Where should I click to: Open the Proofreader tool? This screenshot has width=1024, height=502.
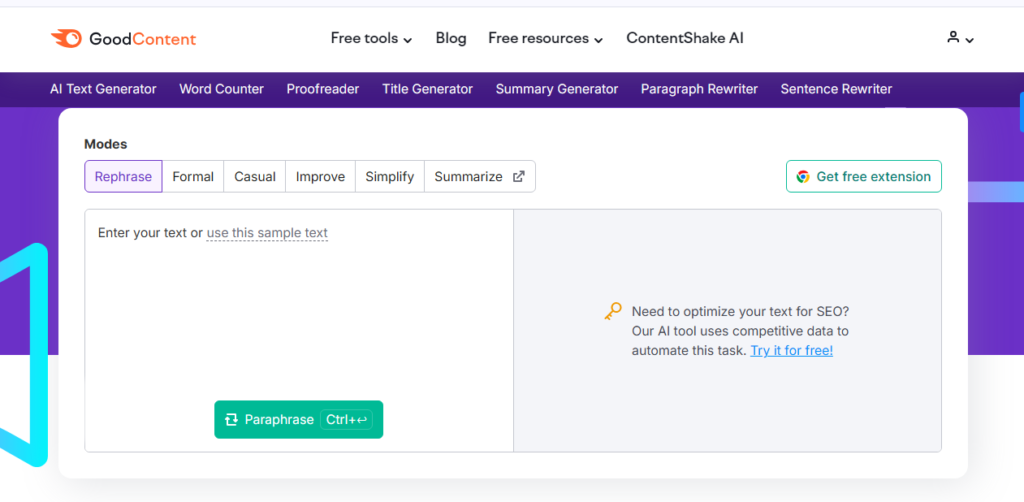[323, 89]
